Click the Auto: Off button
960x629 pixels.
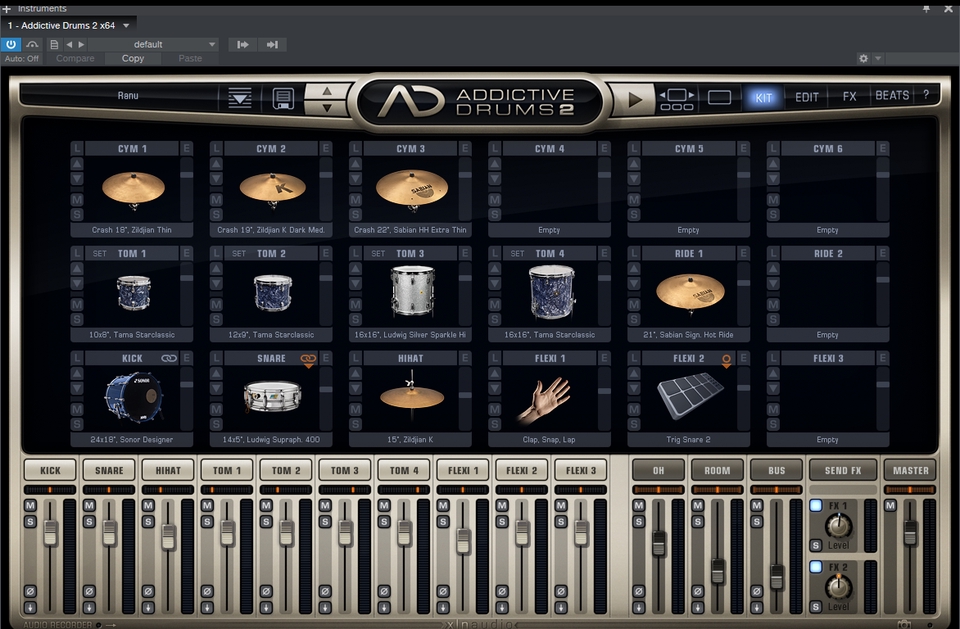click(x=21, y=59)
